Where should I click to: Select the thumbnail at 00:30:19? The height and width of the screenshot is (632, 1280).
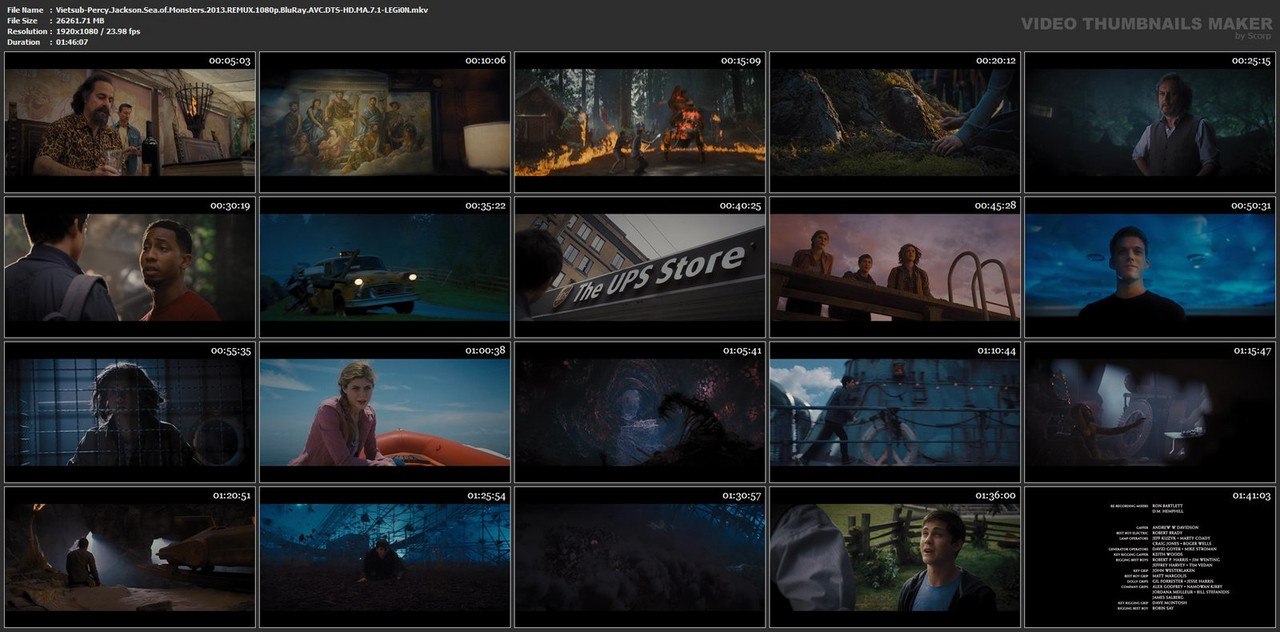(x=130, y=267)
